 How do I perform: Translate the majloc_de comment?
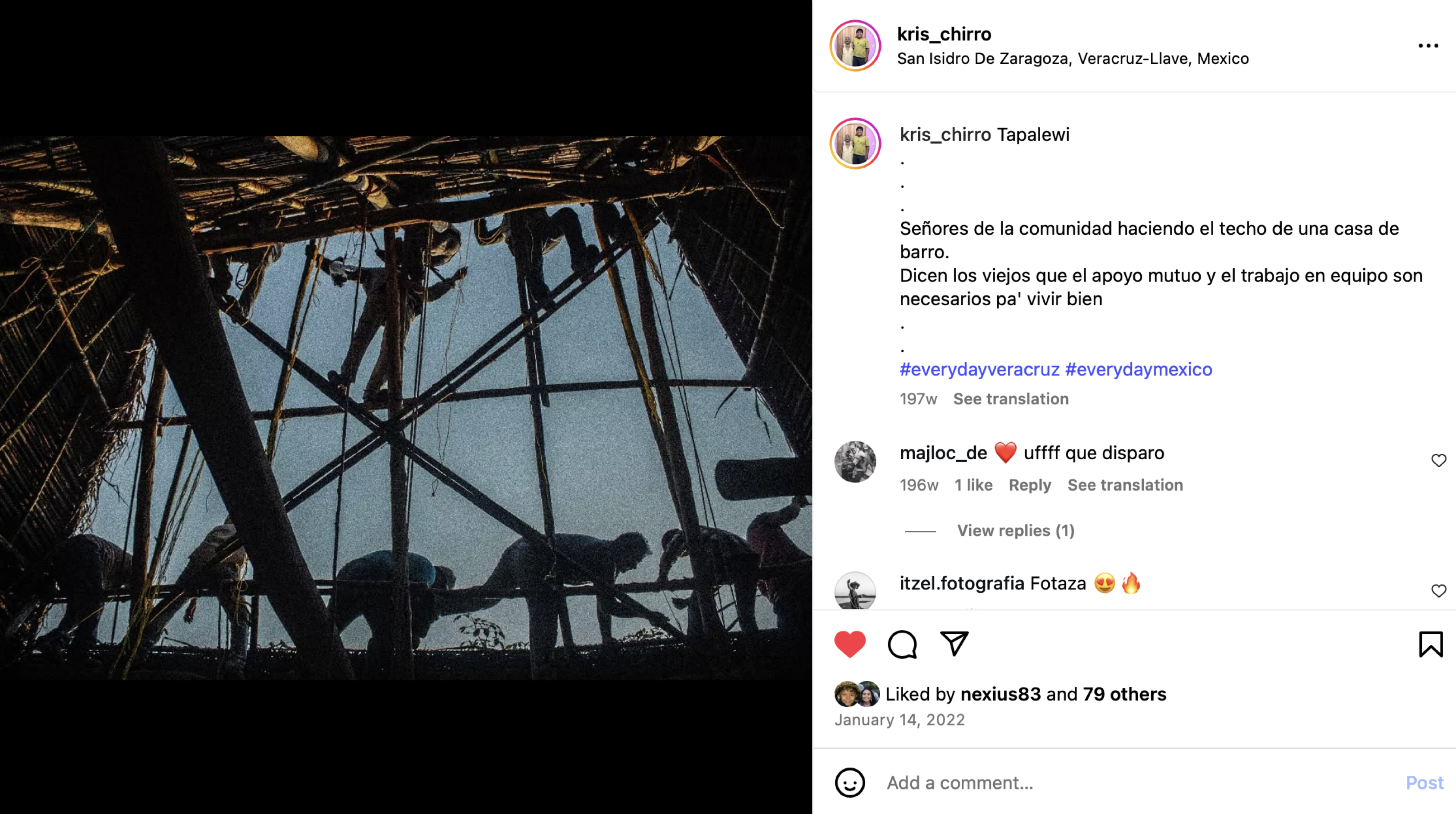[1125, 485]
